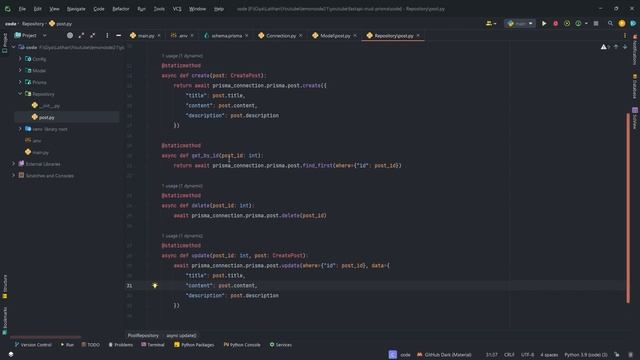This screenshot has width=640, height=360.
Task: Click Run with Coverage icon
Action: click(567, 24)
